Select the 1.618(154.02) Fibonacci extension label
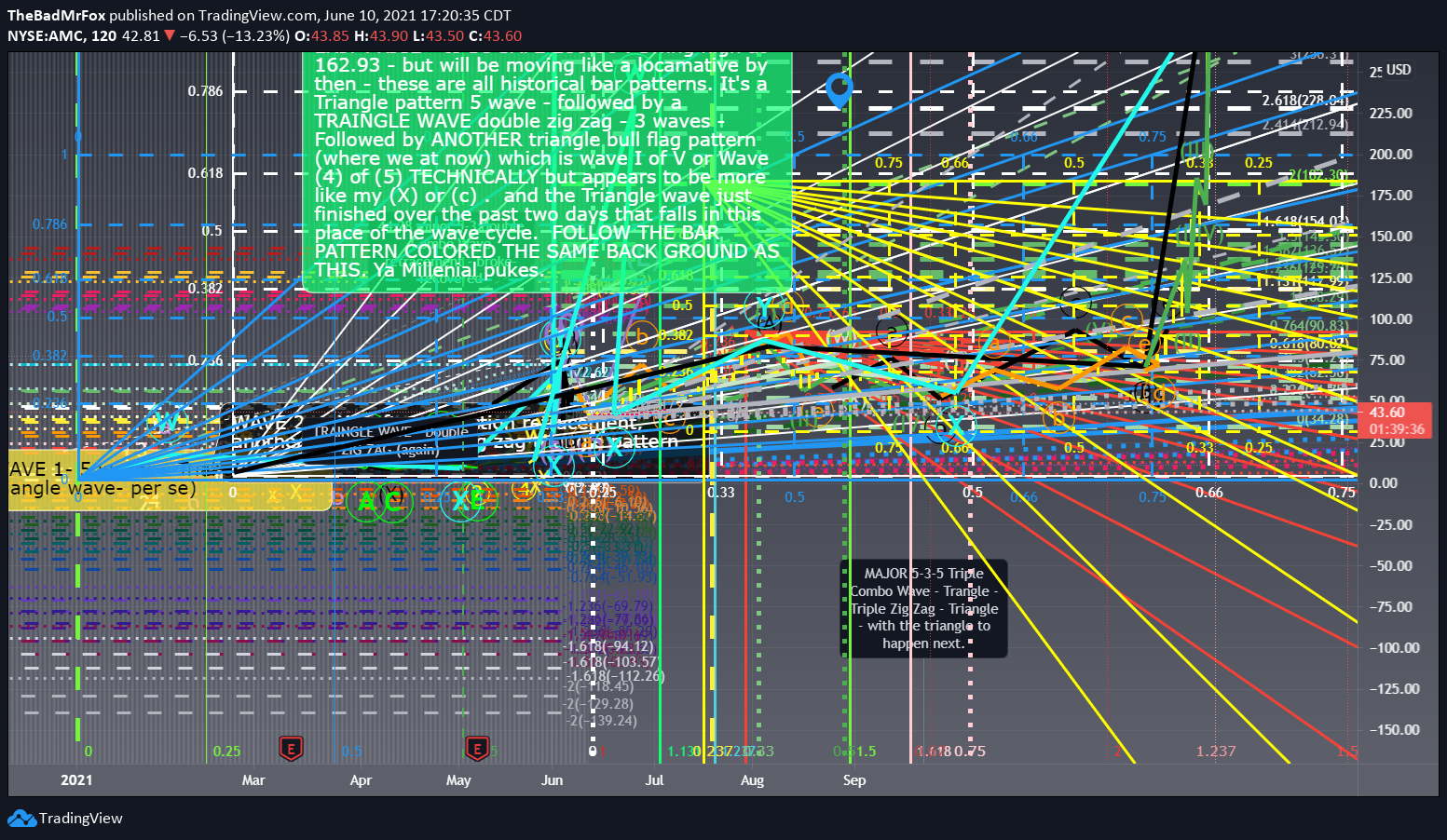Viewport: 1447px width, 840px height. pos(1305,221)
